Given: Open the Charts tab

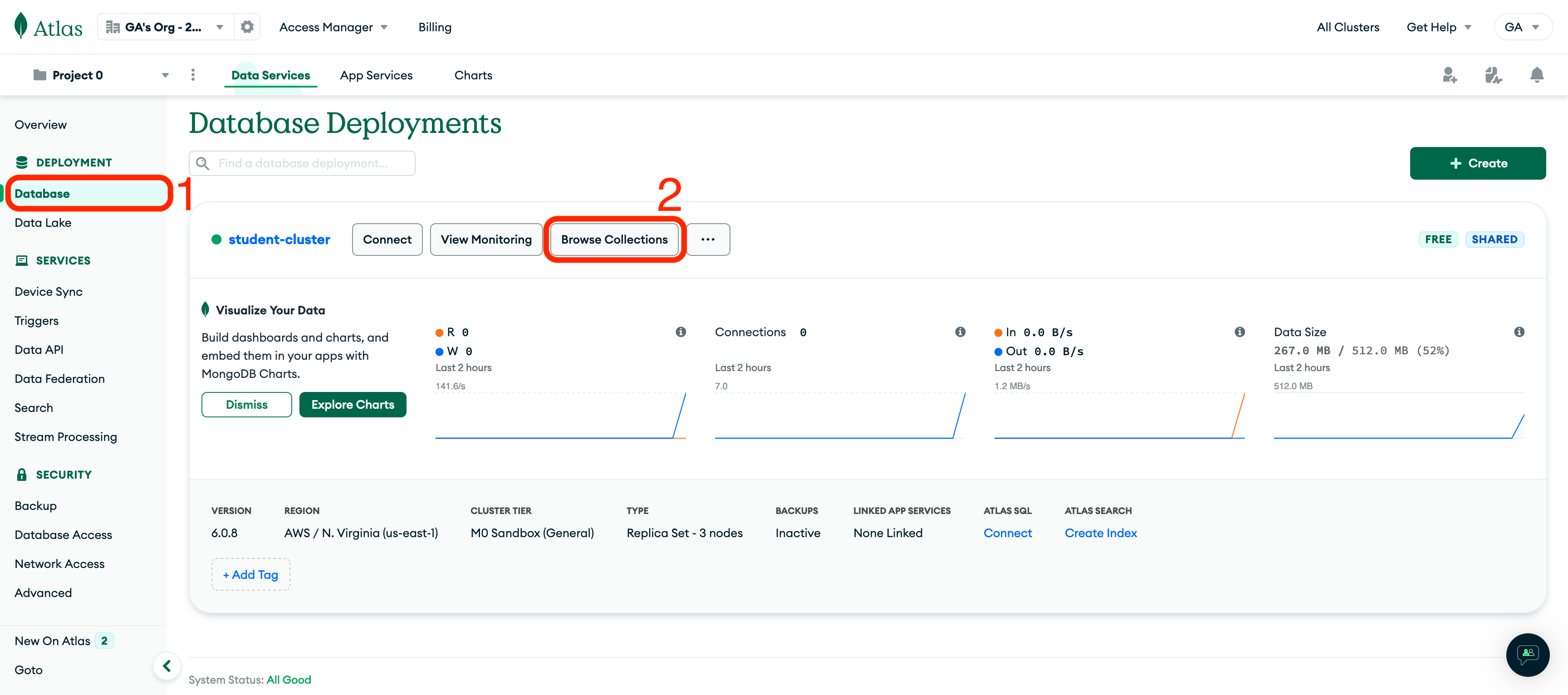Looking at the screenshot, I should [x=473, y=75].
